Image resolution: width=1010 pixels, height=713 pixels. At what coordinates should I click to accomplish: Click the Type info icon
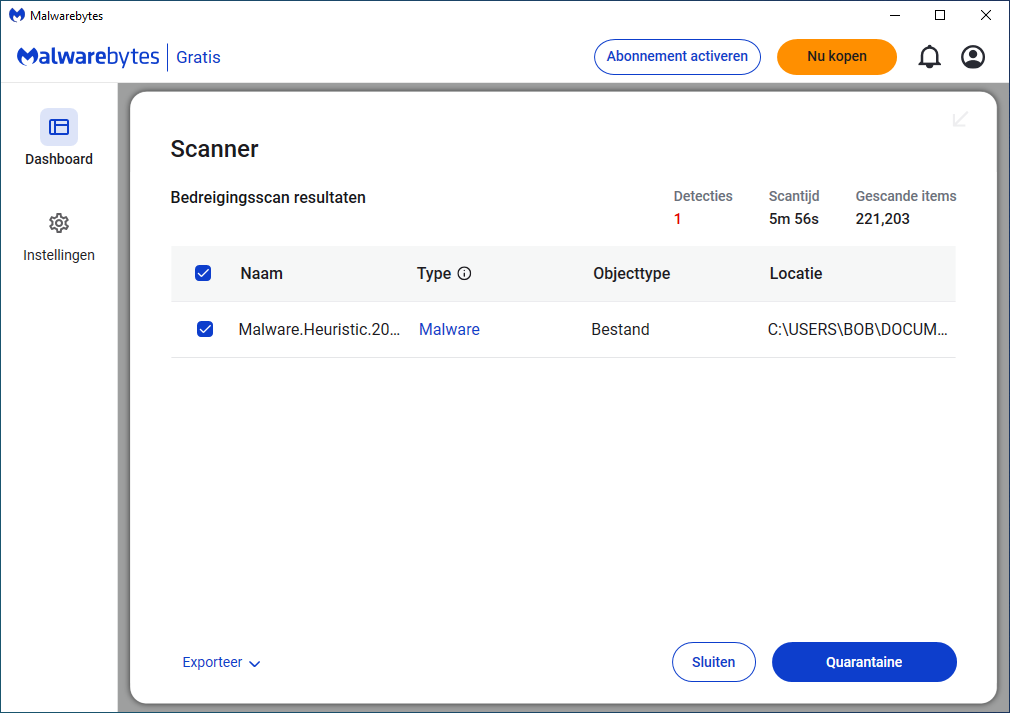point(464,274)
